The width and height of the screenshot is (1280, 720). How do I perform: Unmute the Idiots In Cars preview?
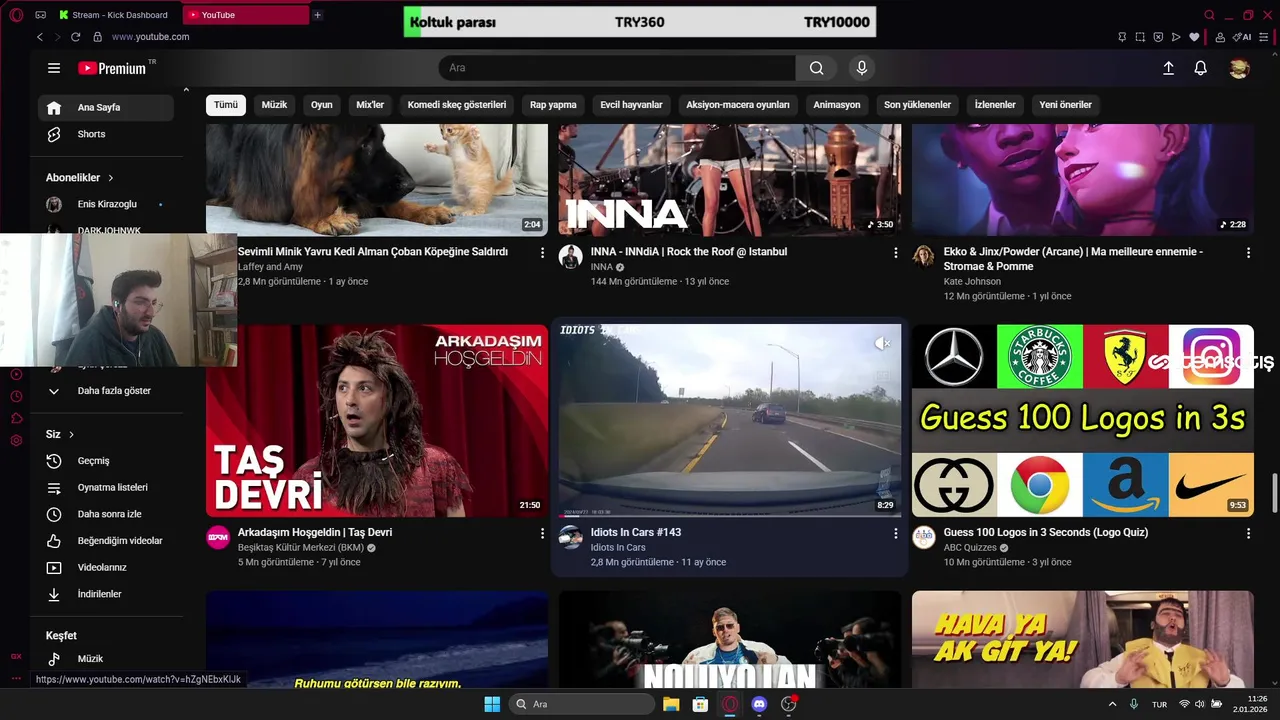(x=882, y=343)
